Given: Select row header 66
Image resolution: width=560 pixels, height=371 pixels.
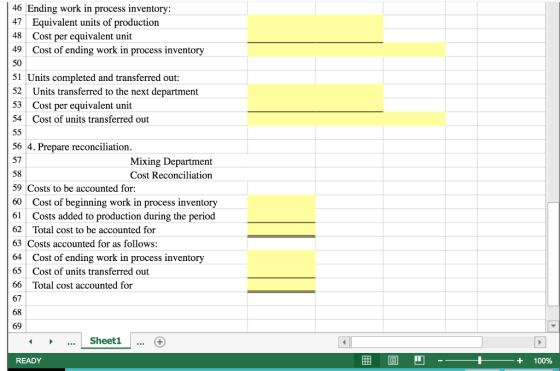Looking at the screenshot, I should 17,285.
